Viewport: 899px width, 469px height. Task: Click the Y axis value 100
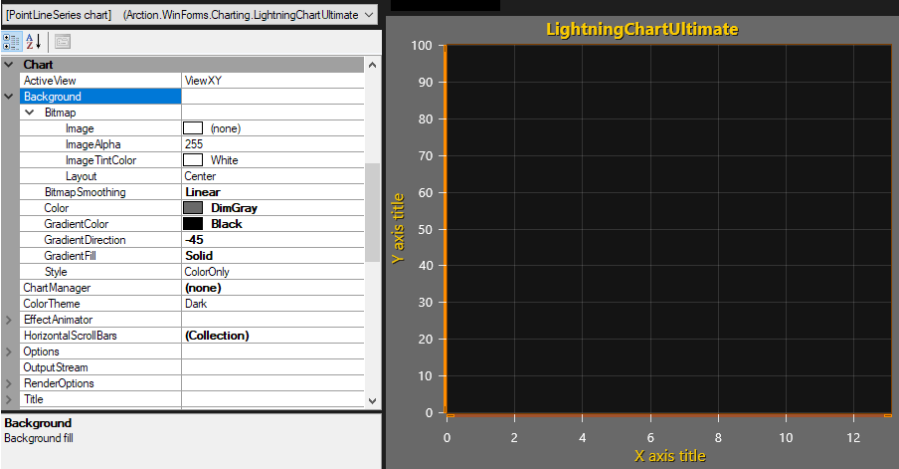(x=421, y=45)
